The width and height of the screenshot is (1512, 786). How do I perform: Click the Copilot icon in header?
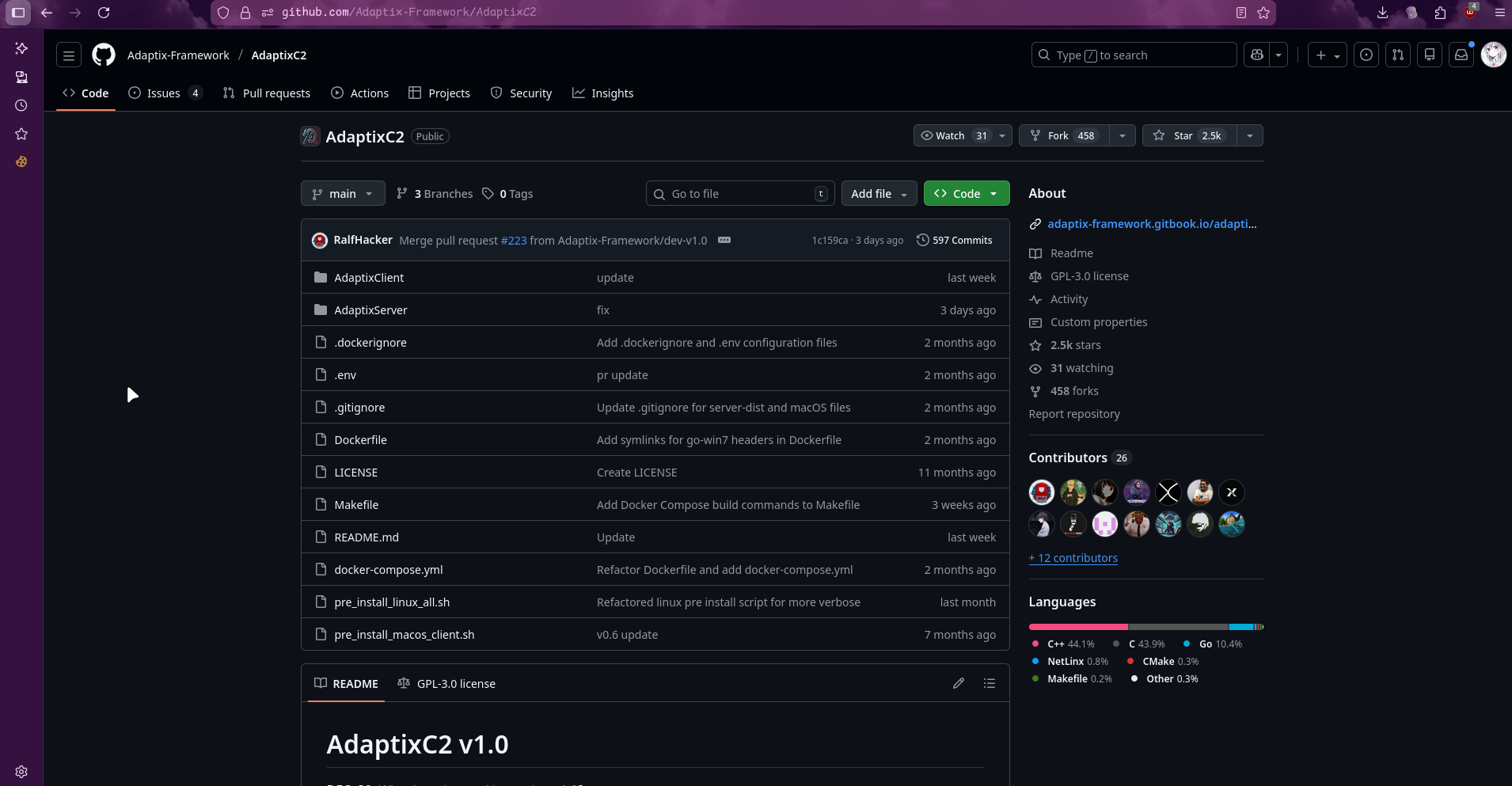tap(1256, 55)
